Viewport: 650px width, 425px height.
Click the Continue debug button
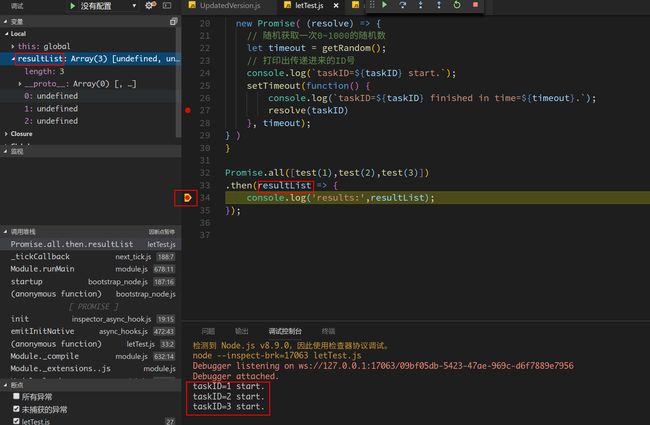click(384, 5)
